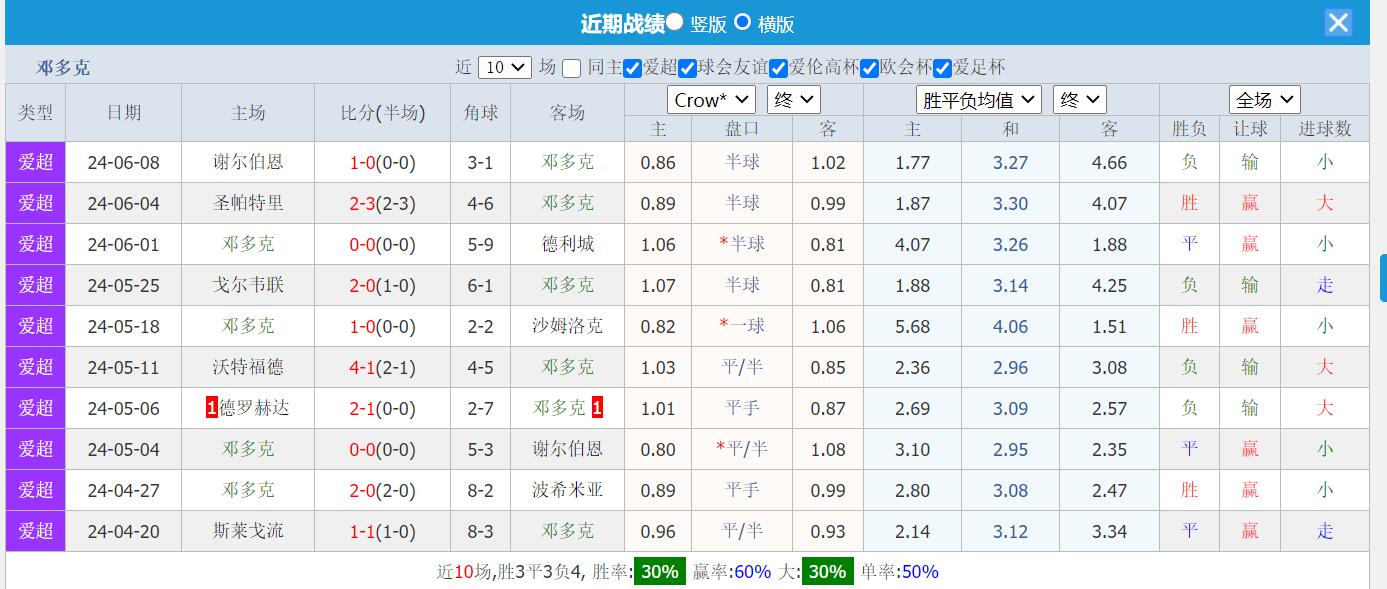Screen dimensions: 1387x589
Task: Disable the 欧会杯 checkbox
Action: tap(868, 67)
